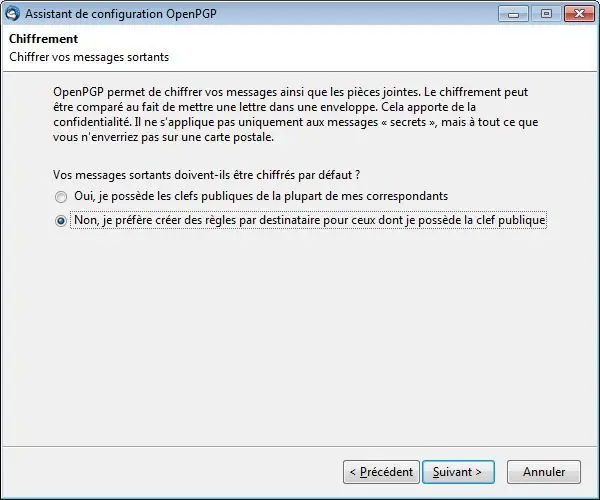
Task: Click the word "confidentialité" in the description
Action: click(92, 122)
